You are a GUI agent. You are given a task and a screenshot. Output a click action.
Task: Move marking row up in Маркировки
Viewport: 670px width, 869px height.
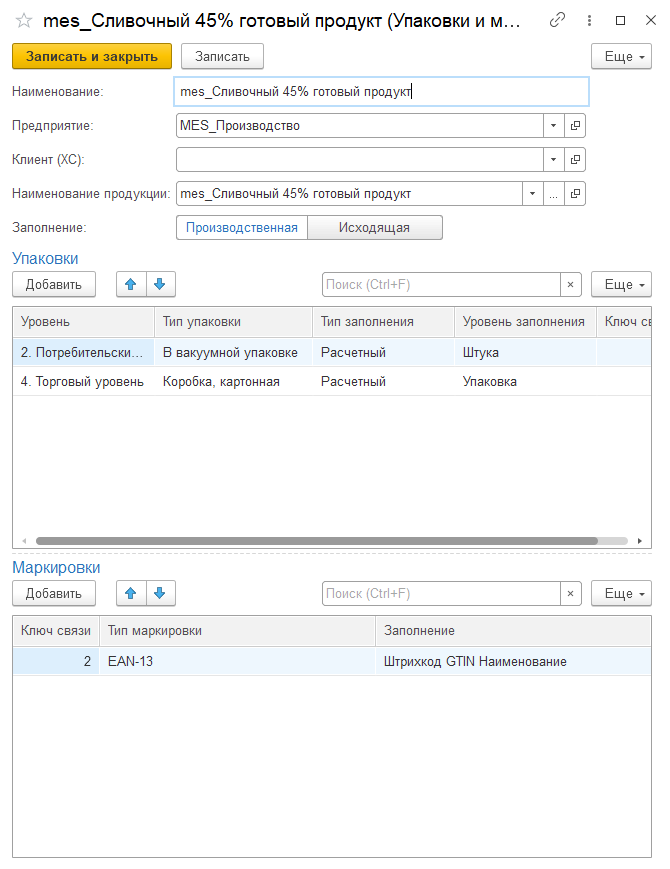[x=130, y=594]
